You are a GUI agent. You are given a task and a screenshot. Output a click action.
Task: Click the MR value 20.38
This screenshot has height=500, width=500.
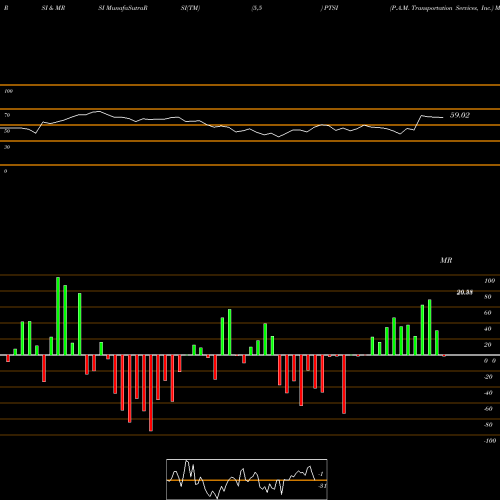click(465, 292)
